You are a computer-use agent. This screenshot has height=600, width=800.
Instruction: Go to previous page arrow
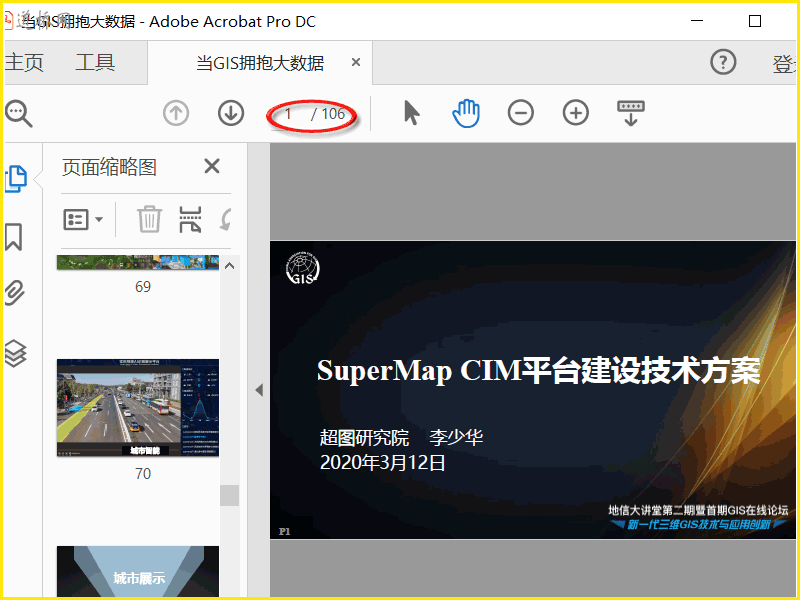pyautogui.click(x=176, y=113)
